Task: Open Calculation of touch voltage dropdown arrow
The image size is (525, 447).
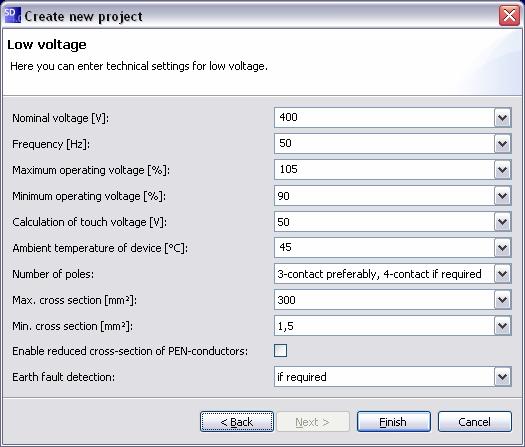Action: pyautogui.click(x=503, y=222)
